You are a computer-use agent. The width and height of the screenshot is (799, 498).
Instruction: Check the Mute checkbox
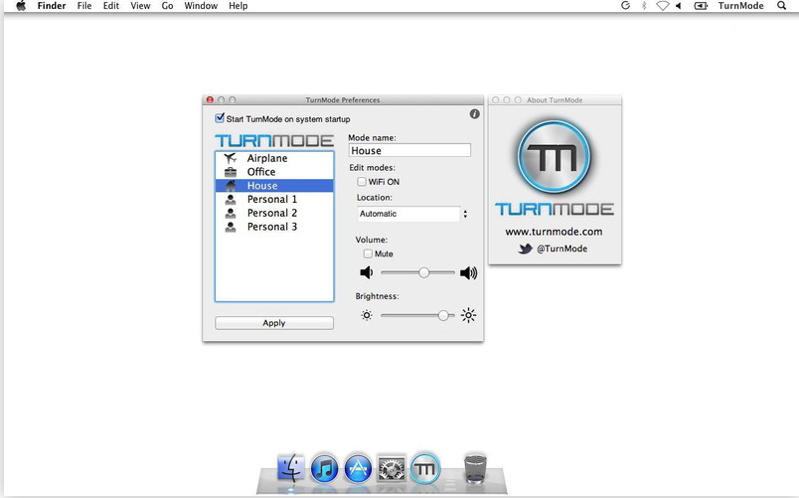(x=368, y=253)
